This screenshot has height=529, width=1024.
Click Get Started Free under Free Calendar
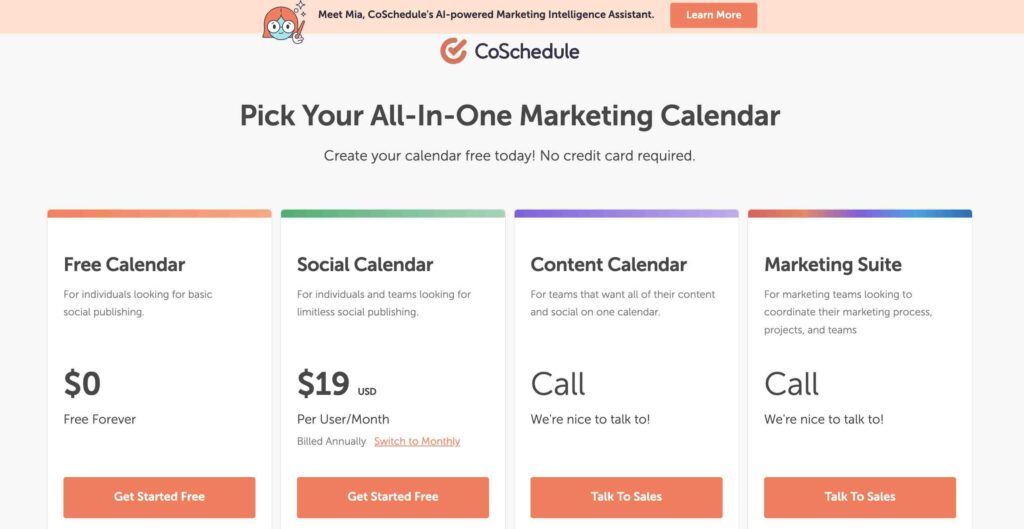click(x=159, y=497)
